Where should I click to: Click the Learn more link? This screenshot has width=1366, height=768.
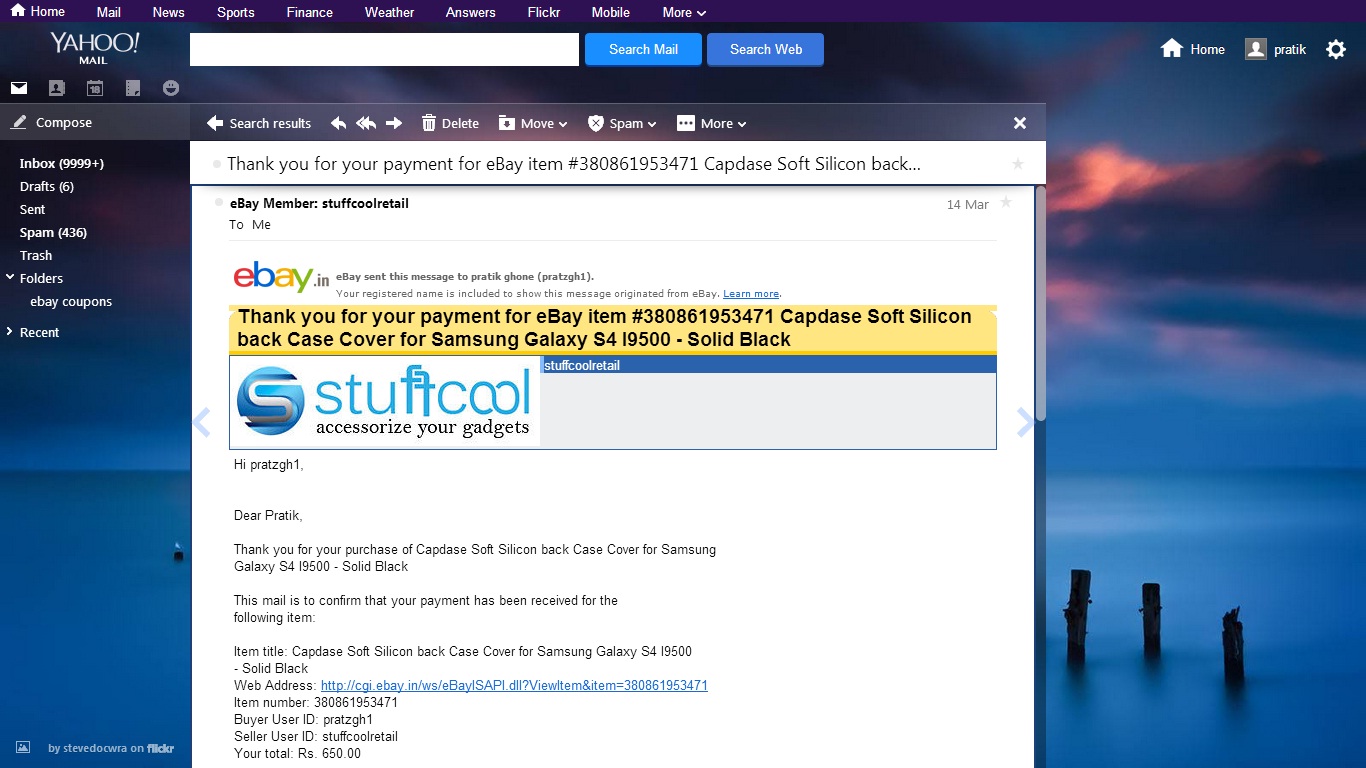pos(751,293)
